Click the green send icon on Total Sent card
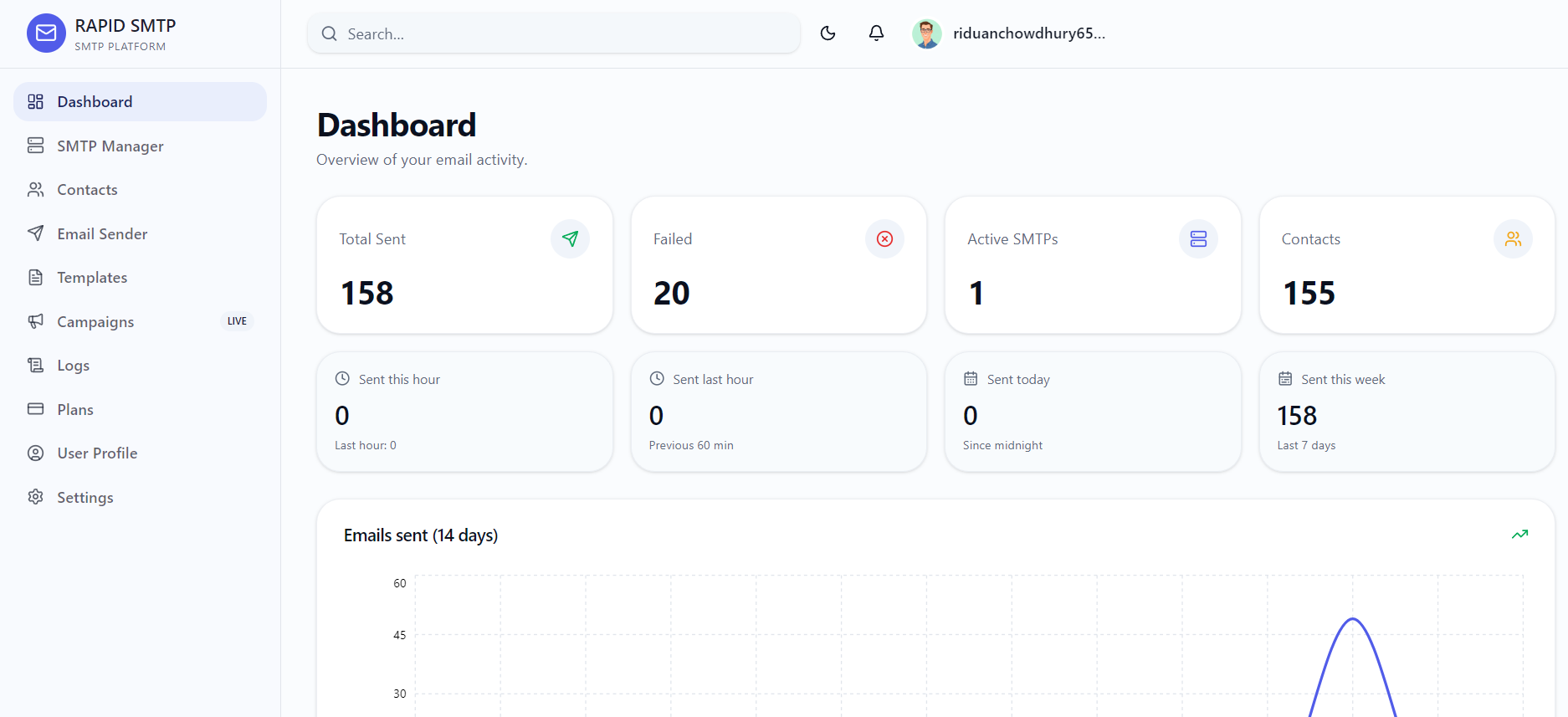Image resolution: width=1568 pixels, height=717 pixels. pyautogui.click(x=570, y=239)
